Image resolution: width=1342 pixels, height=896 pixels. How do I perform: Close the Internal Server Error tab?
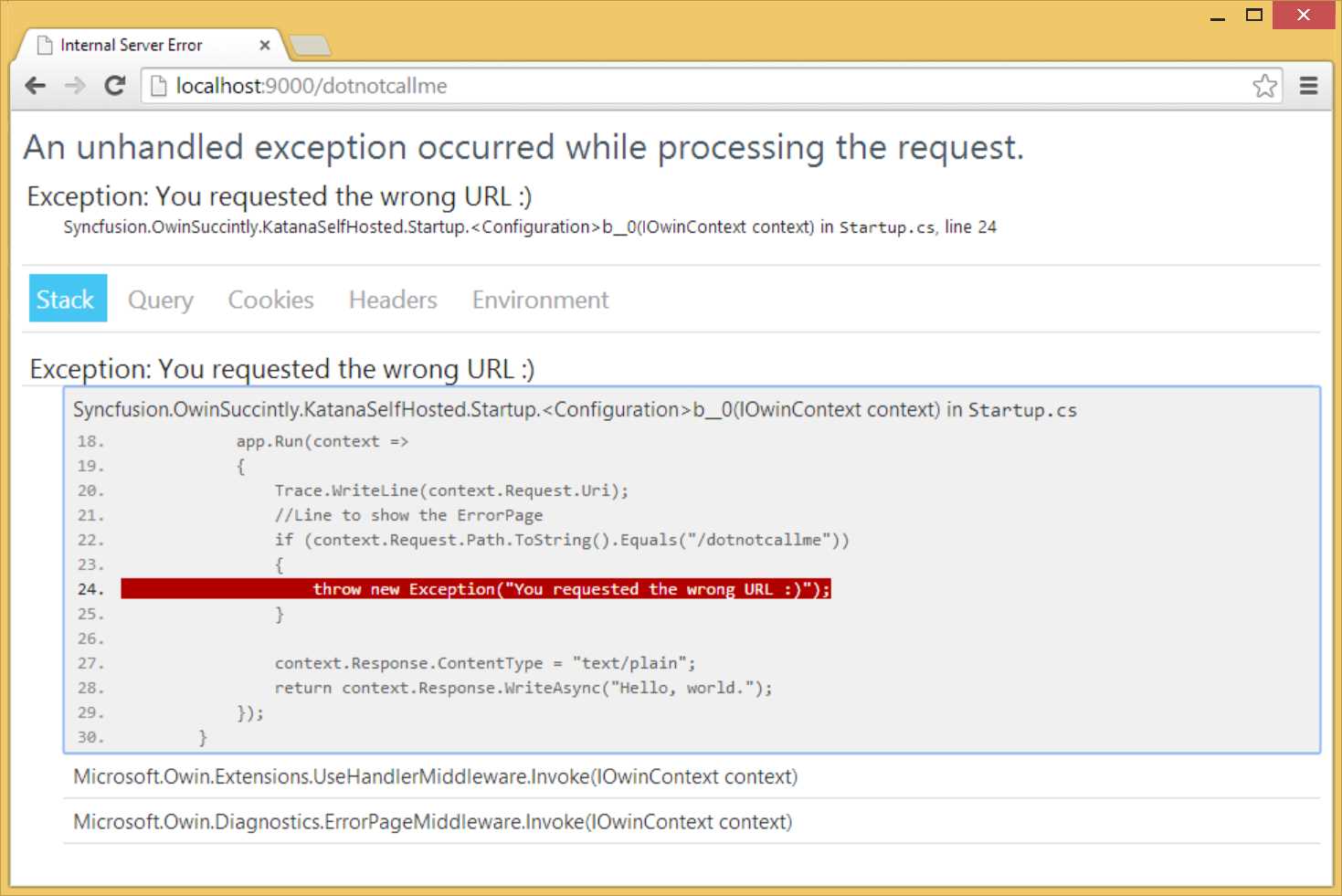(265, 45)
